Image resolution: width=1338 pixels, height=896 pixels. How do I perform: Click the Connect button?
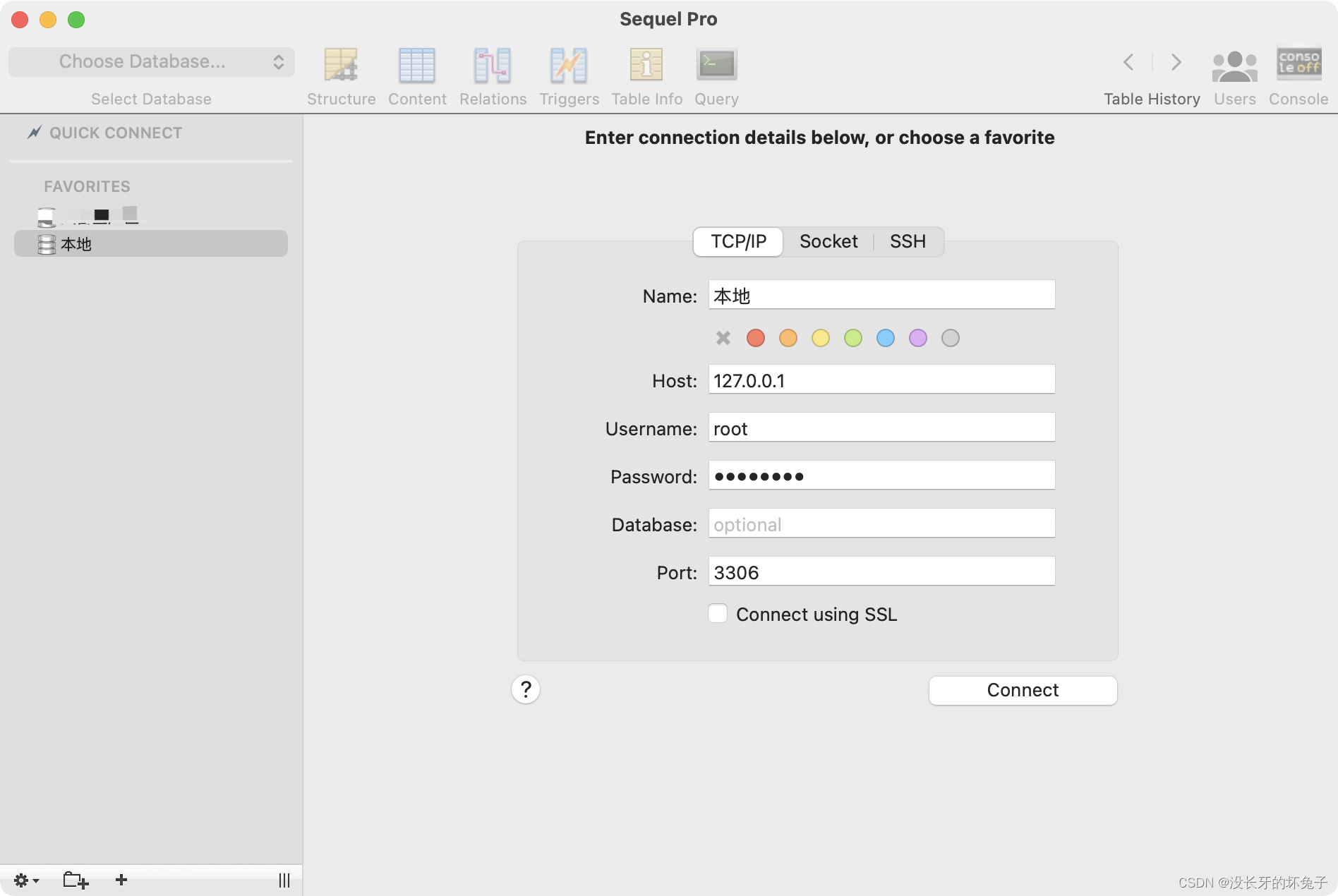pyautogui.click(x=1023, y=690)
